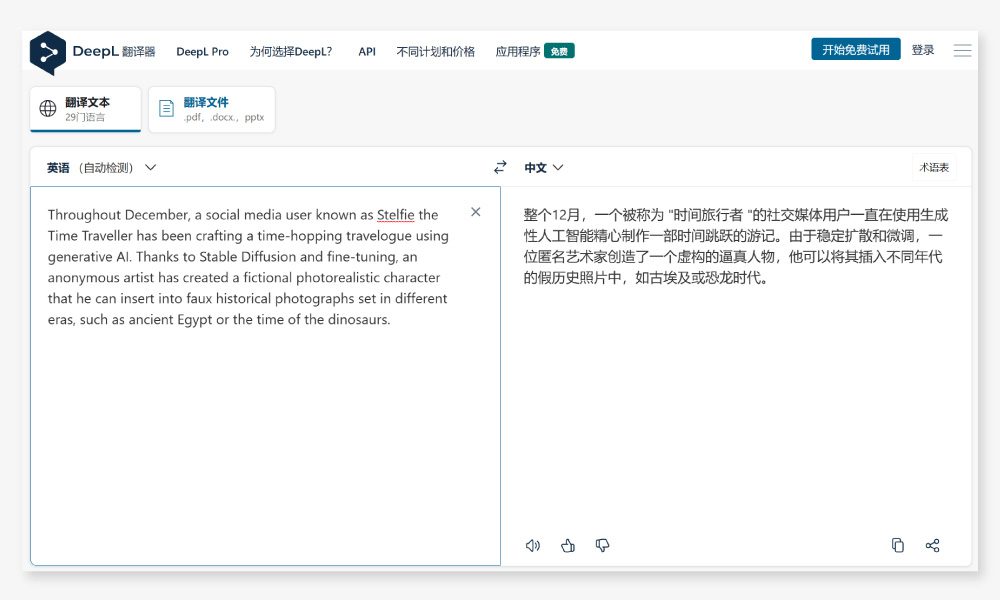
Task: Expand target language dropdown 中文
Action: 544,168
